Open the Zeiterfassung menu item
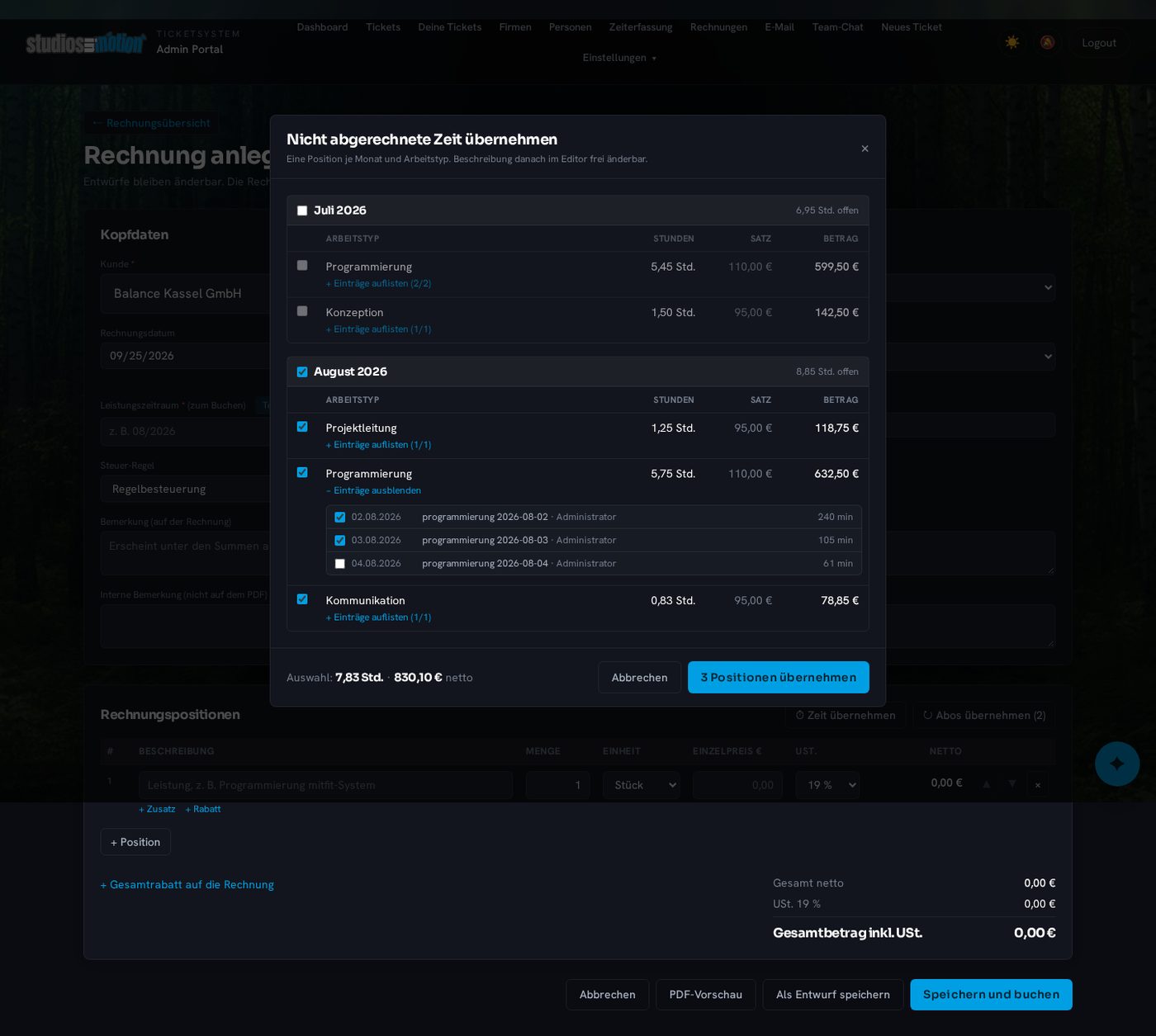 coord(641,27)
